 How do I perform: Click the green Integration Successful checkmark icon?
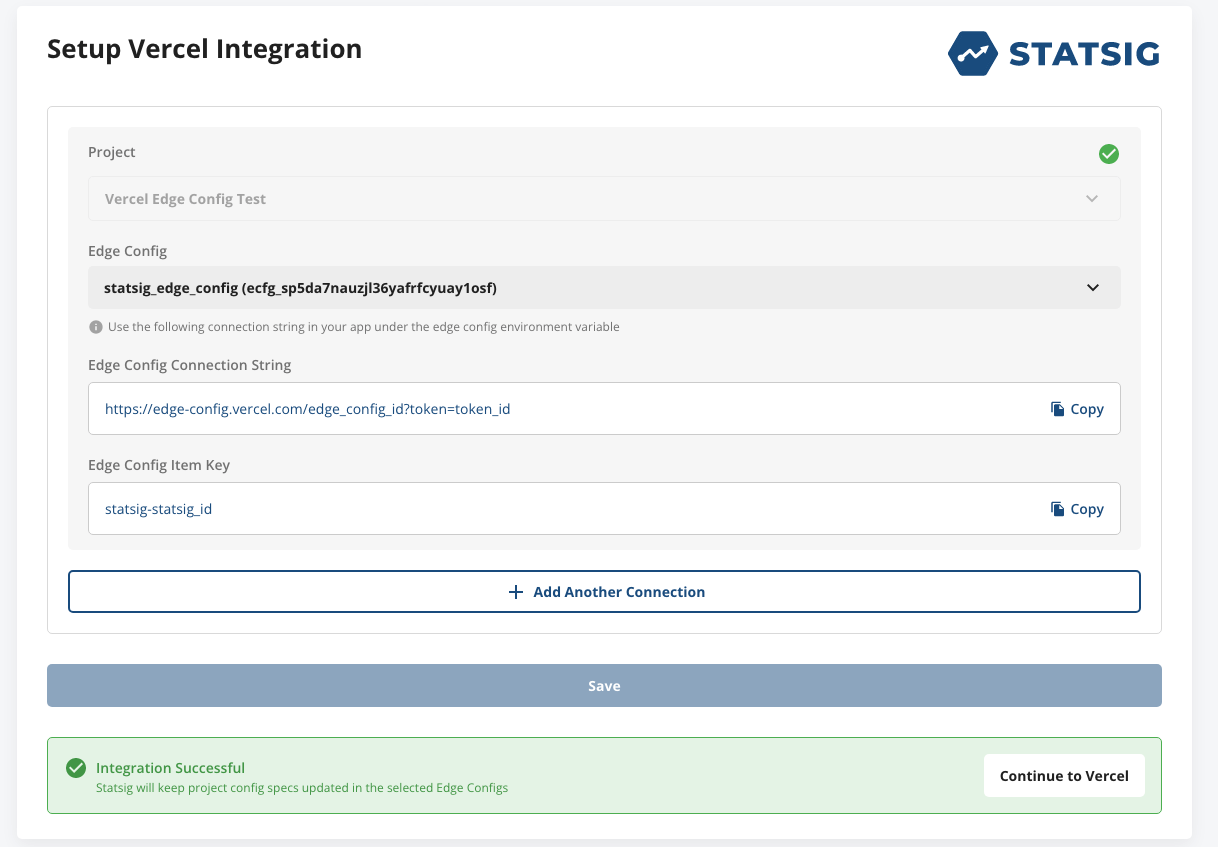75,768
